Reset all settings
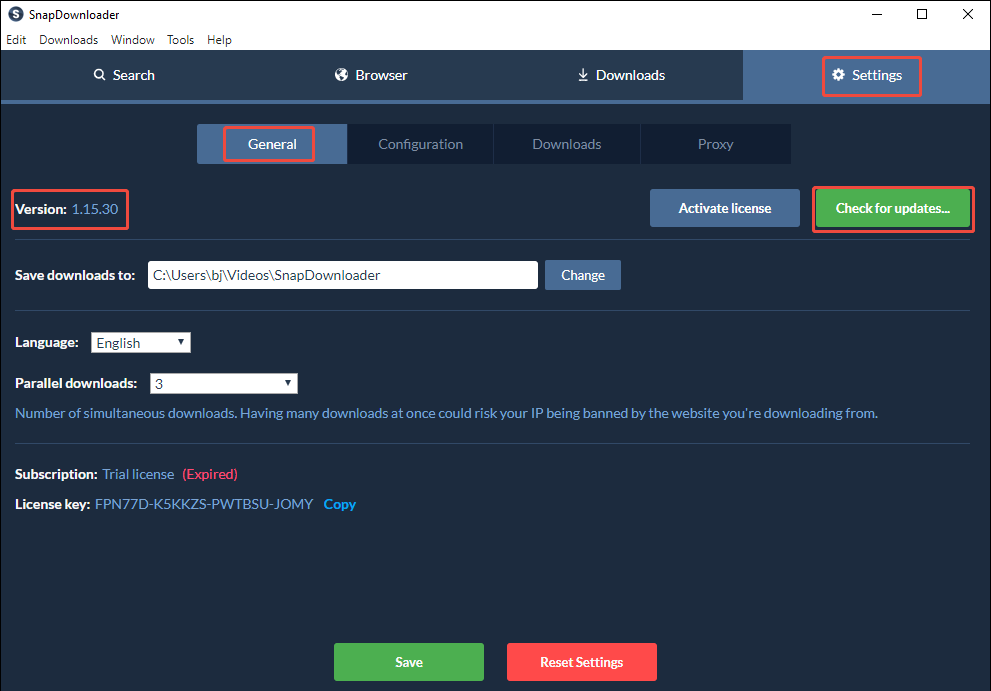Screen dimensions: 991x691 tap(581, 662)
